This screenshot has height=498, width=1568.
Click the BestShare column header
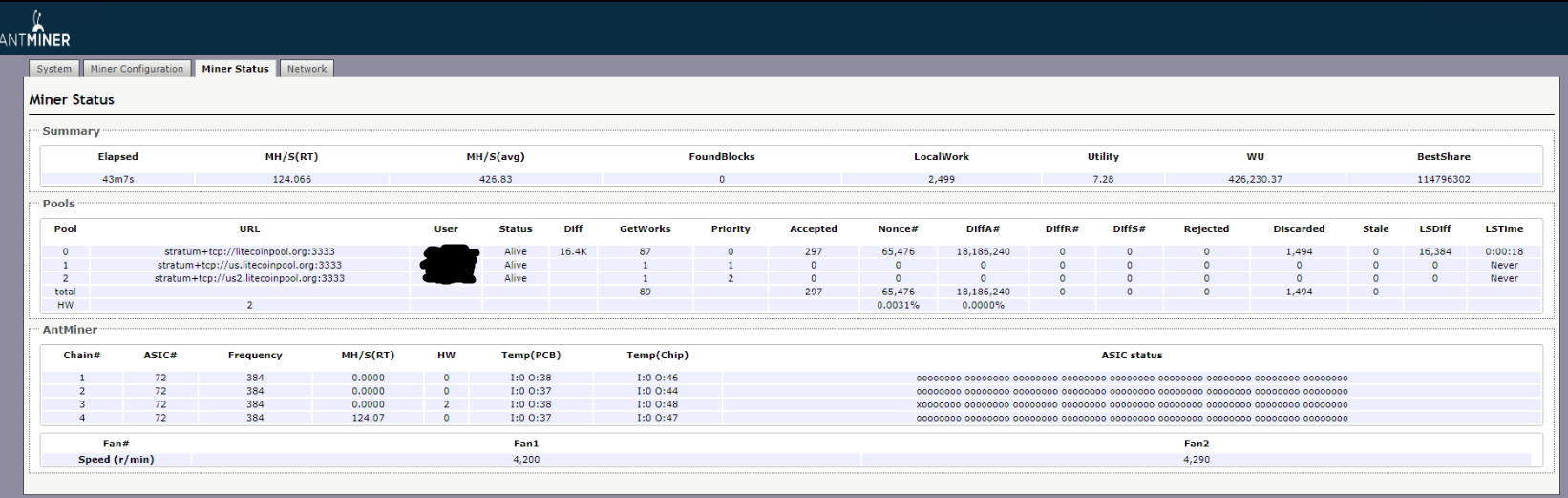1443,157
